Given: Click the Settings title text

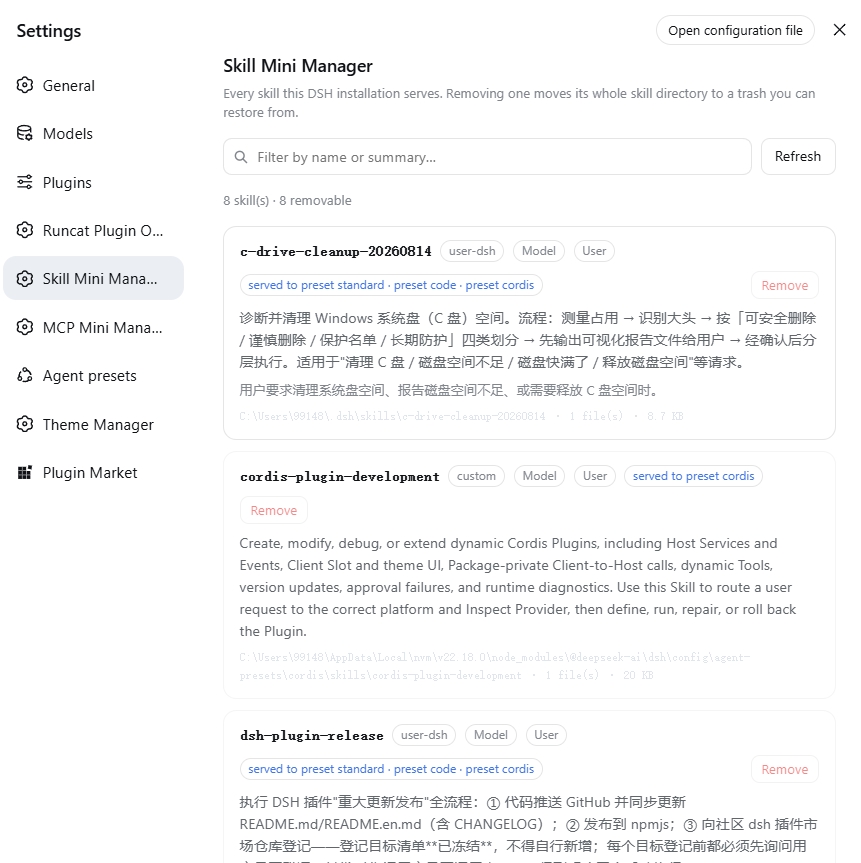Looking at the screenshot, I should (48, 31).
